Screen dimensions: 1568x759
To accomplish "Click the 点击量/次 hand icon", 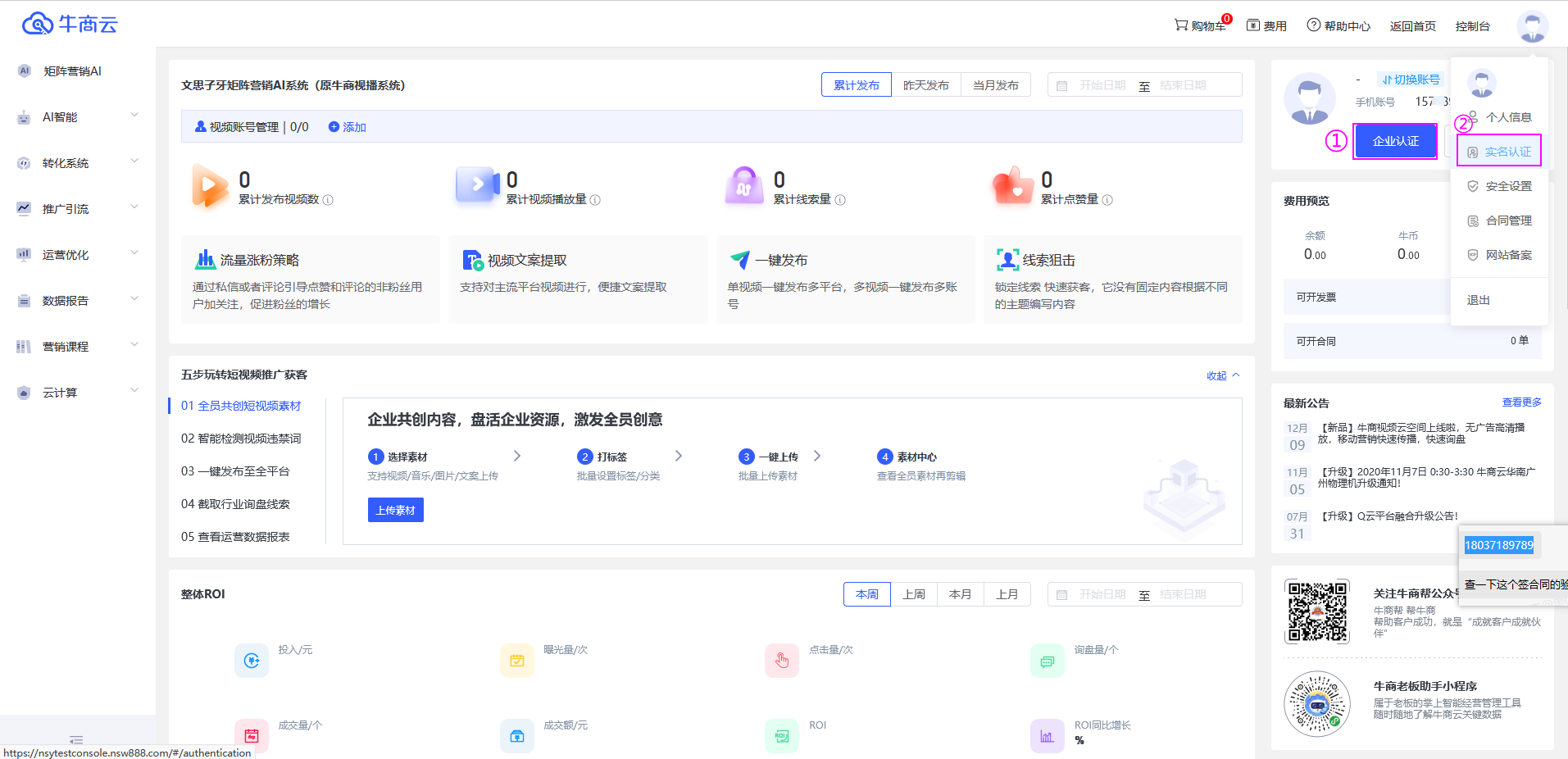I will pyautogui.click(x=782, y=661).
